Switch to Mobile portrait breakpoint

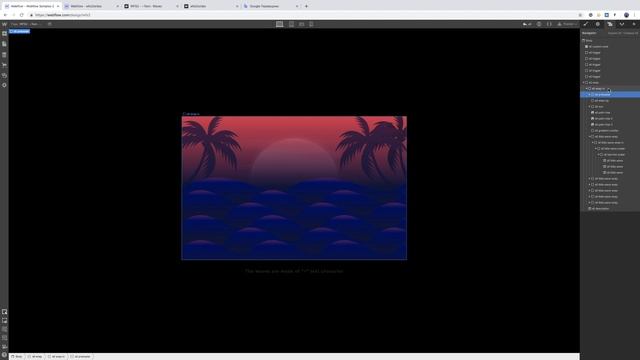point(311,24)
